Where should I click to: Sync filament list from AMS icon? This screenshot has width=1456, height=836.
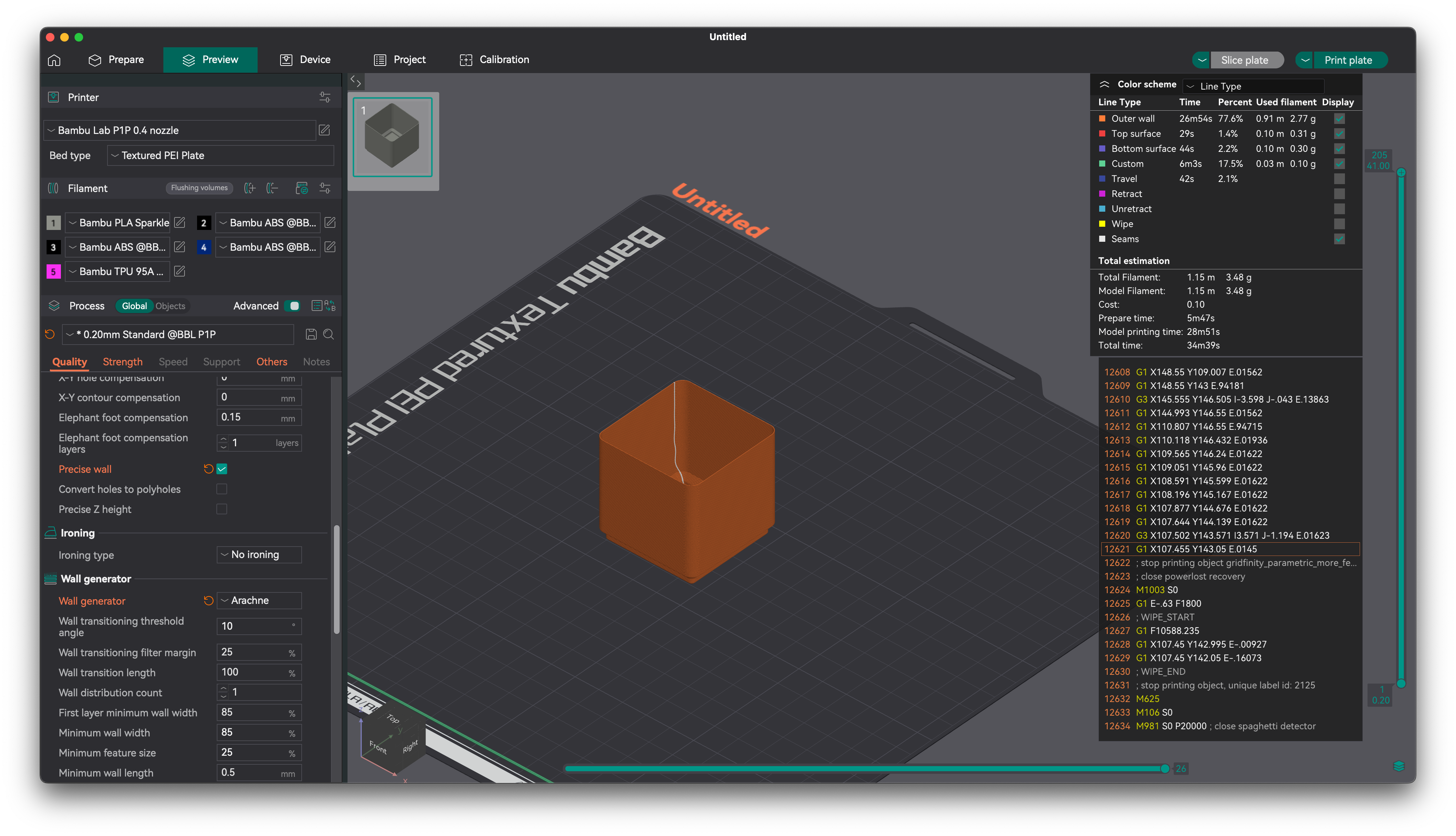pyautogui.click(x=302, y=188)
